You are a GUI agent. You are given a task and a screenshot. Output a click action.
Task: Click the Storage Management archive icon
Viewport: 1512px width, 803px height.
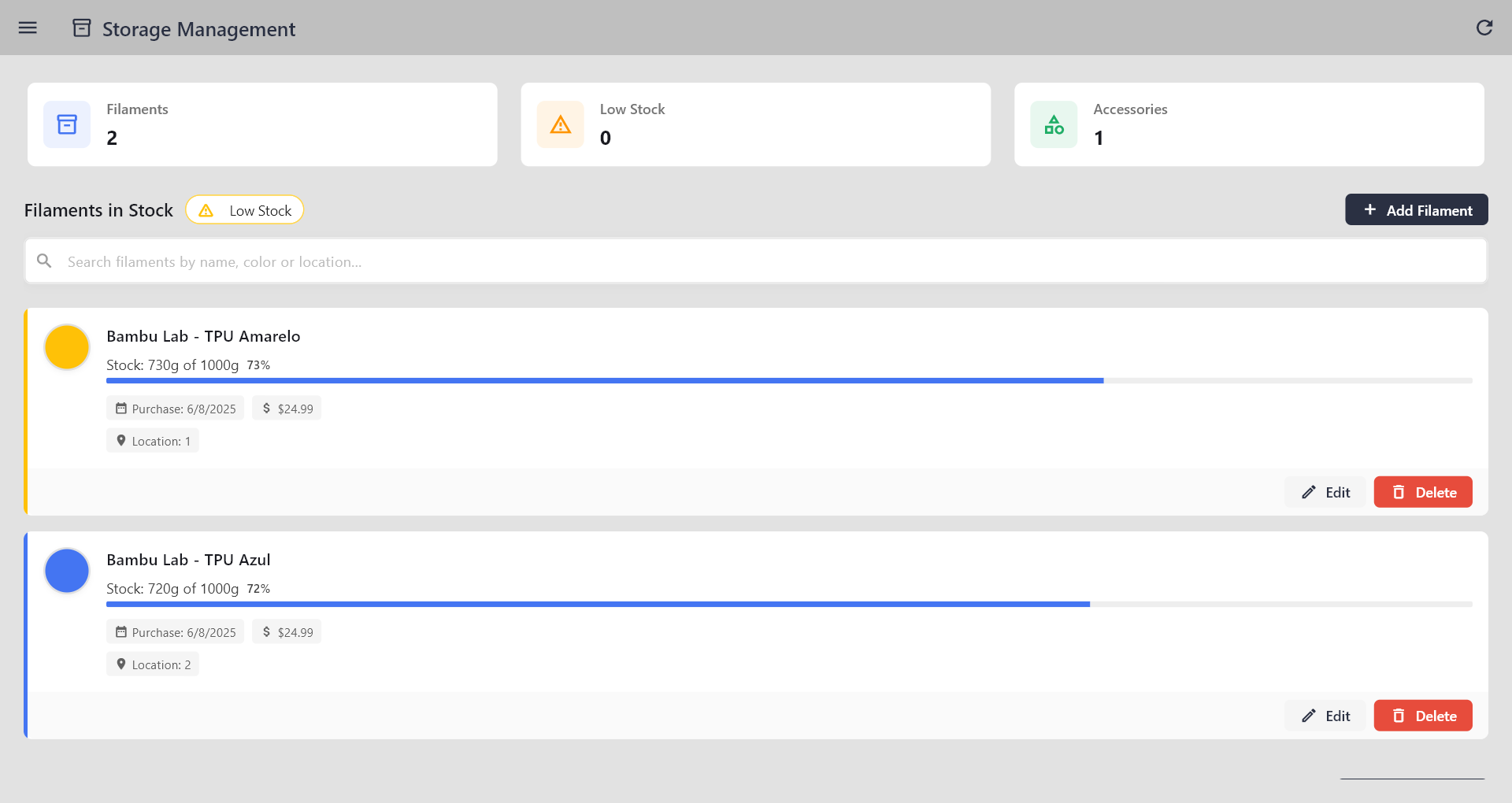[x=82, y=28]
